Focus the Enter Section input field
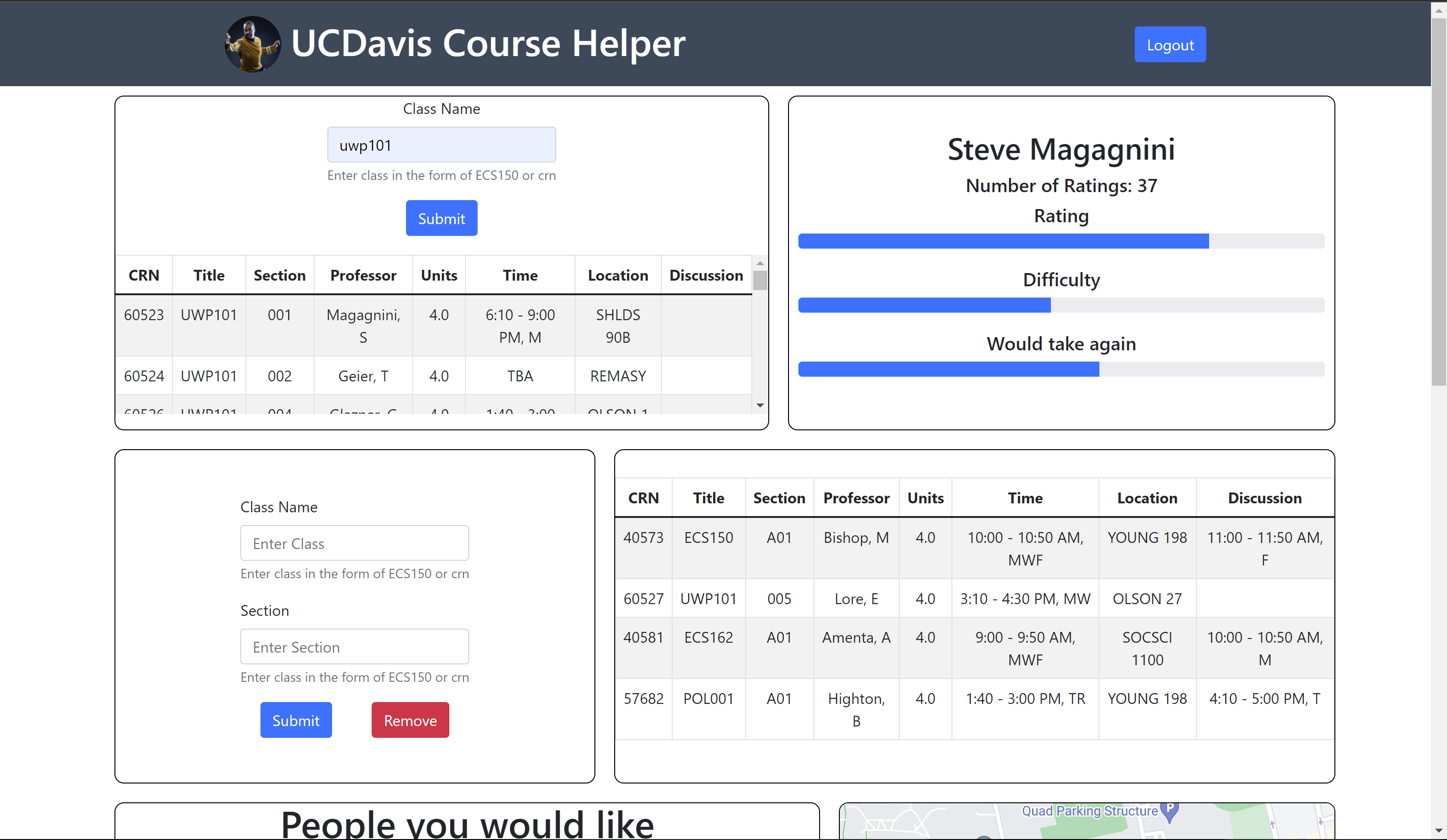 coord(354,646)
